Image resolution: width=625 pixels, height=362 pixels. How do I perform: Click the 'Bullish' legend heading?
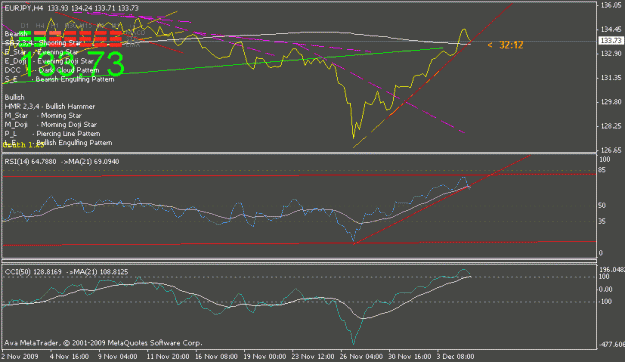click(14, 97)
